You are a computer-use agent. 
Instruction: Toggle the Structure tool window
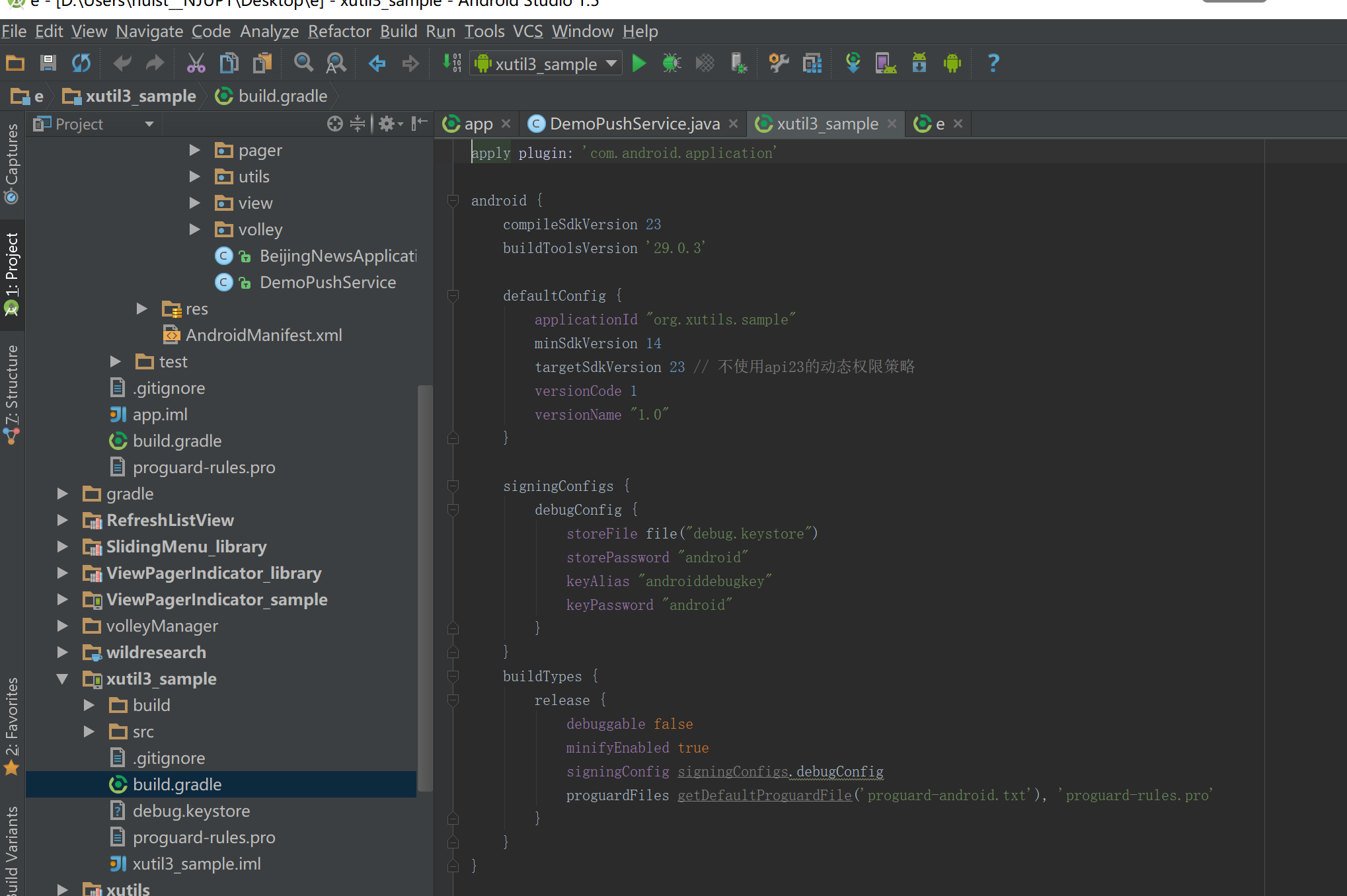(12, 394)
